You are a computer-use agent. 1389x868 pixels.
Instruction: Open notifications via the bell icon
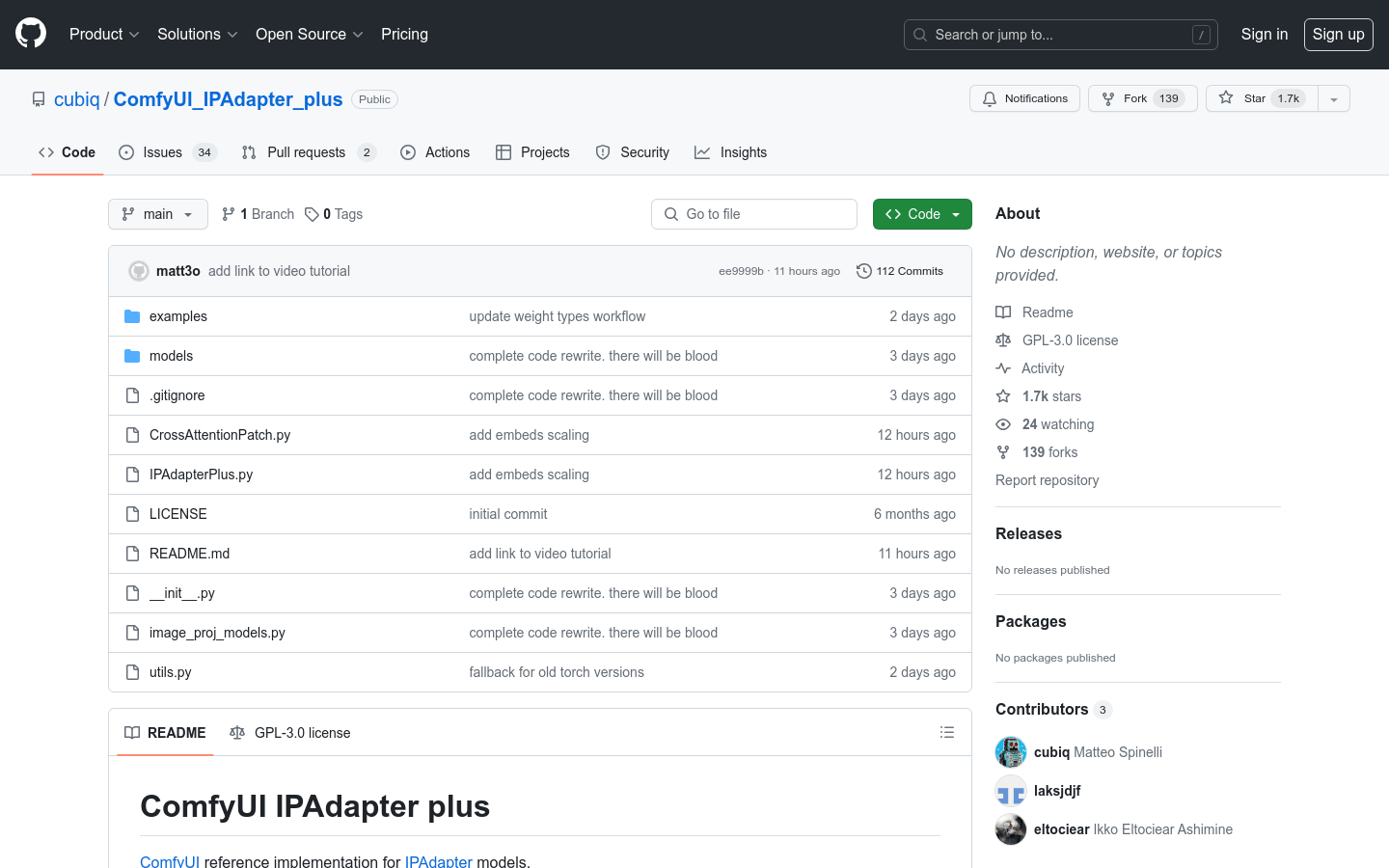click(988, 97)
